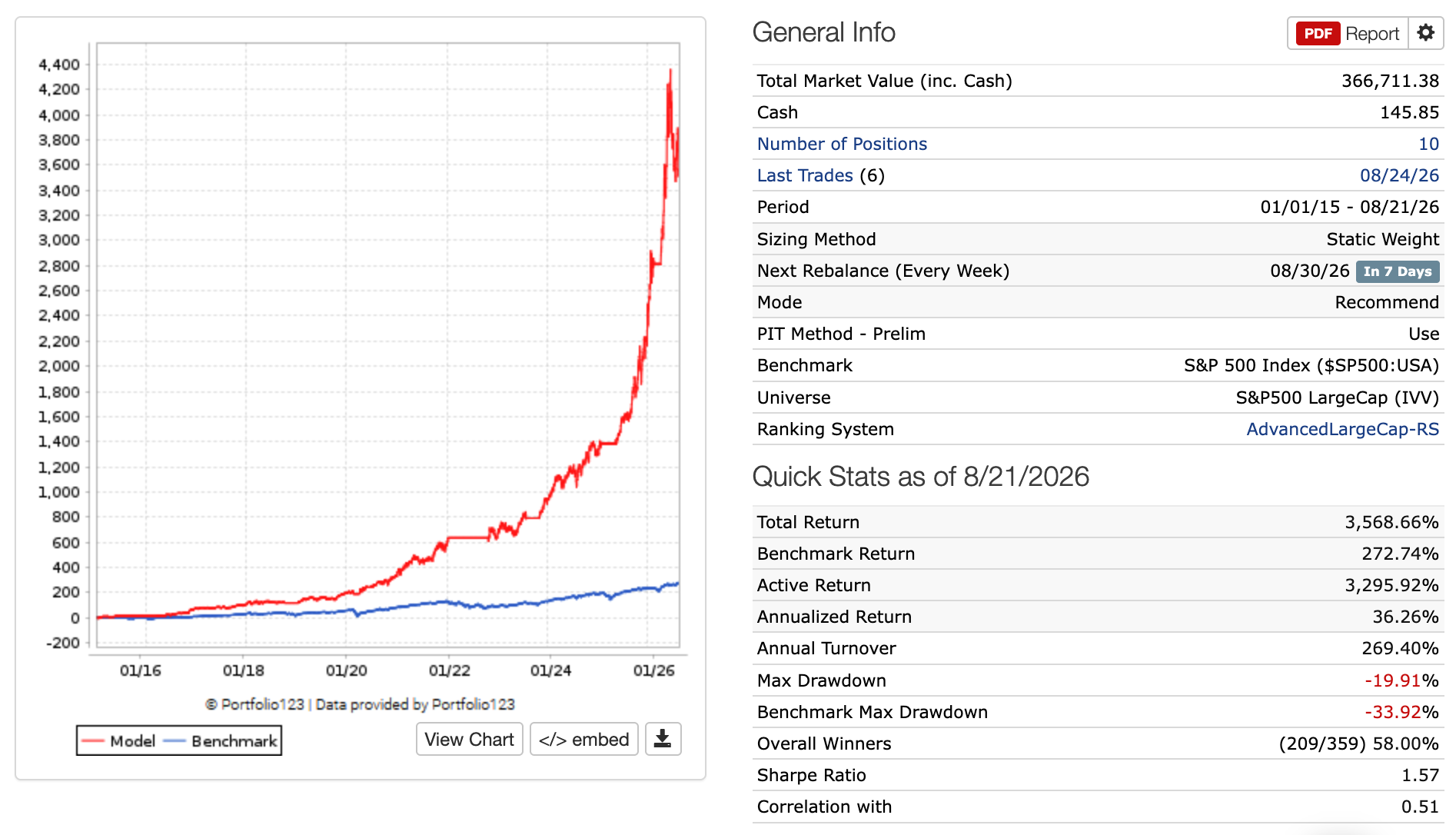Click the Quick Stats as of 8/21/2026 heading

(920, 477)
